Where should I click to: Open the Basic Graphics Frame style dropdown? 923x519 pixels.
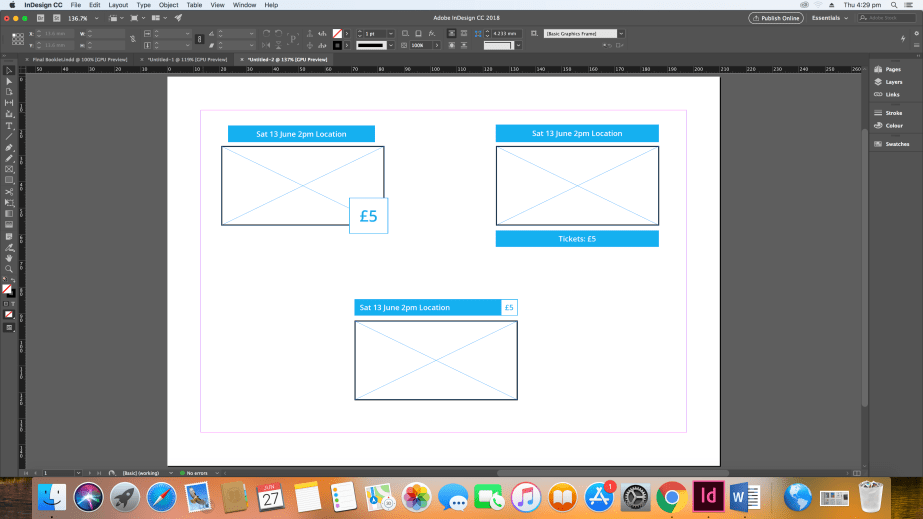621,34
